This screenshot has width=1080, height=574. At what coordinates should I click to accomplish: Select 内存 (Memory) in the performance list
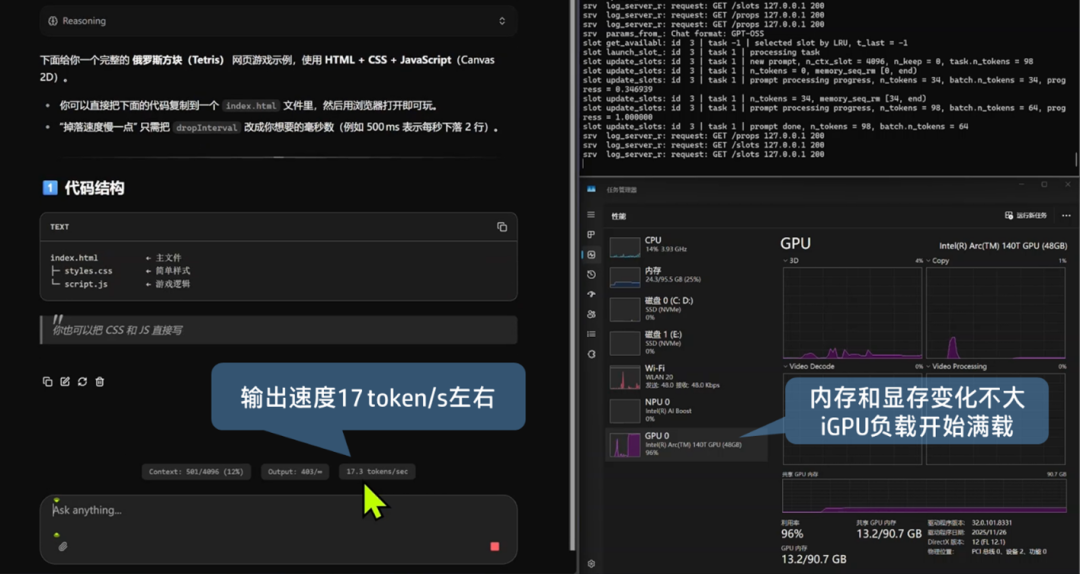tap(687, 276)
